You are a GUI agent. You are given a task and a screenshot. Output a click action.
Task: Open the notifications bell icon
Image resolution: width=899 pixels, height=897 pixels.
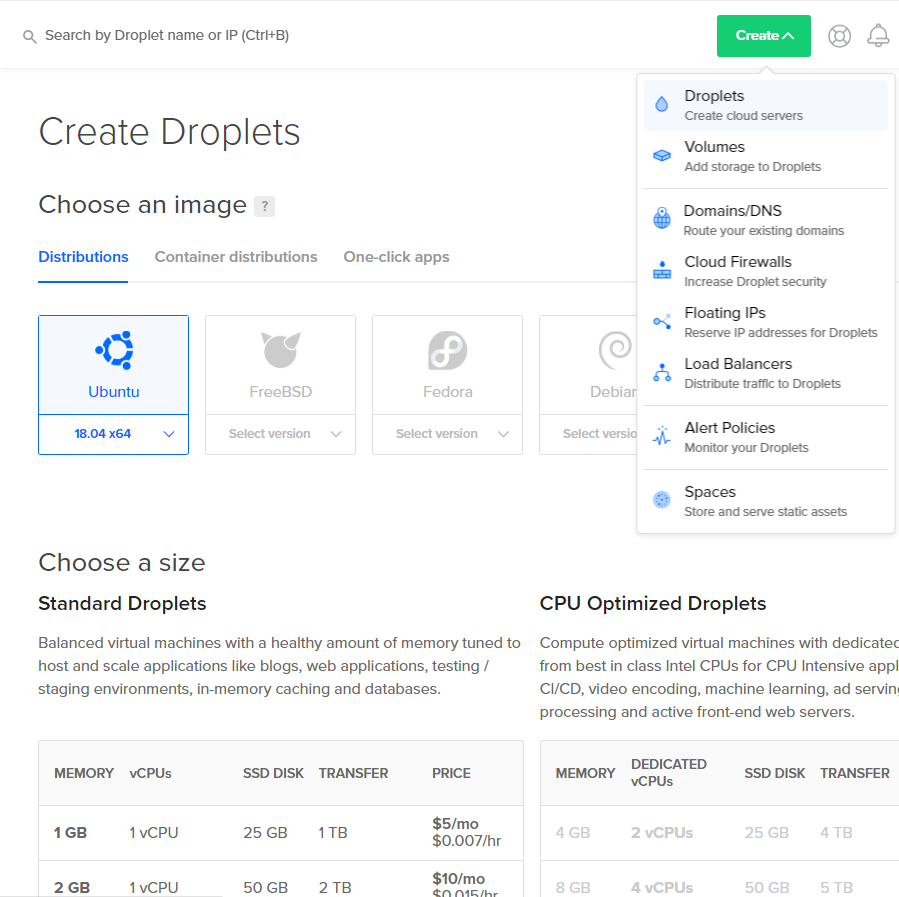click(878, 36)
